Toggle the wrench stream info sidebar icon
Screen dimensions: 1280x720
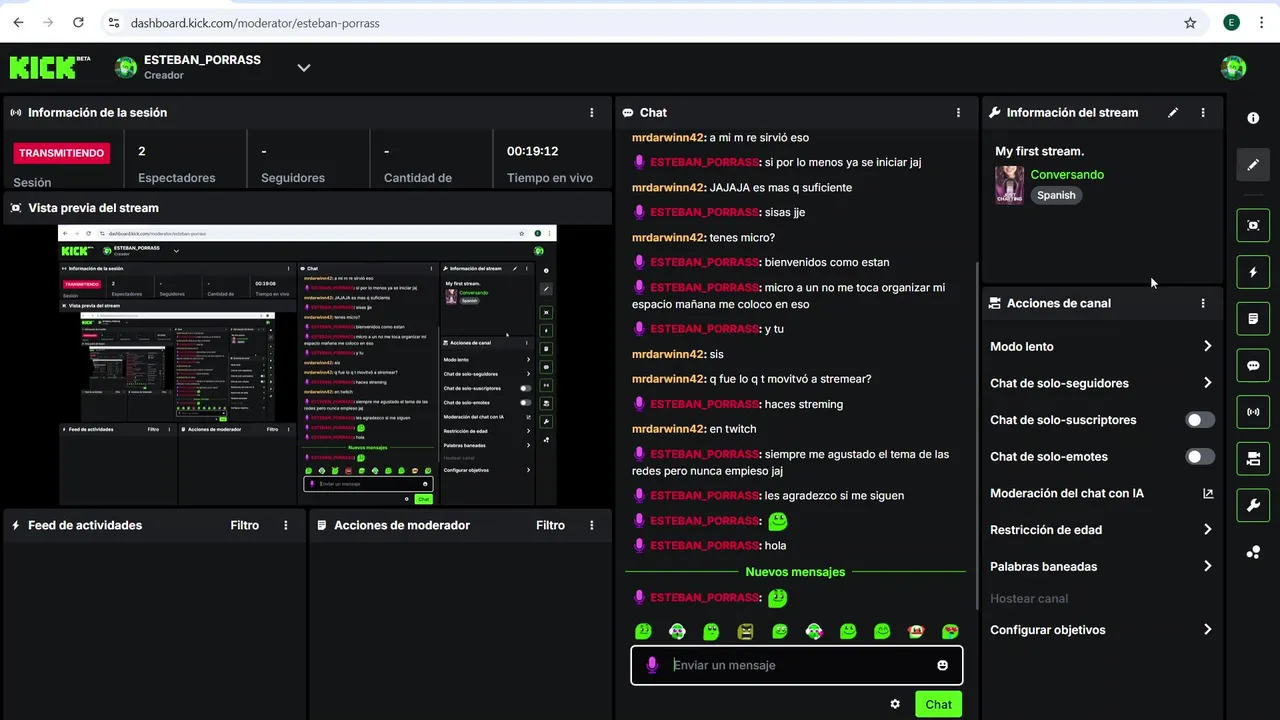(x=1253, y=505)
